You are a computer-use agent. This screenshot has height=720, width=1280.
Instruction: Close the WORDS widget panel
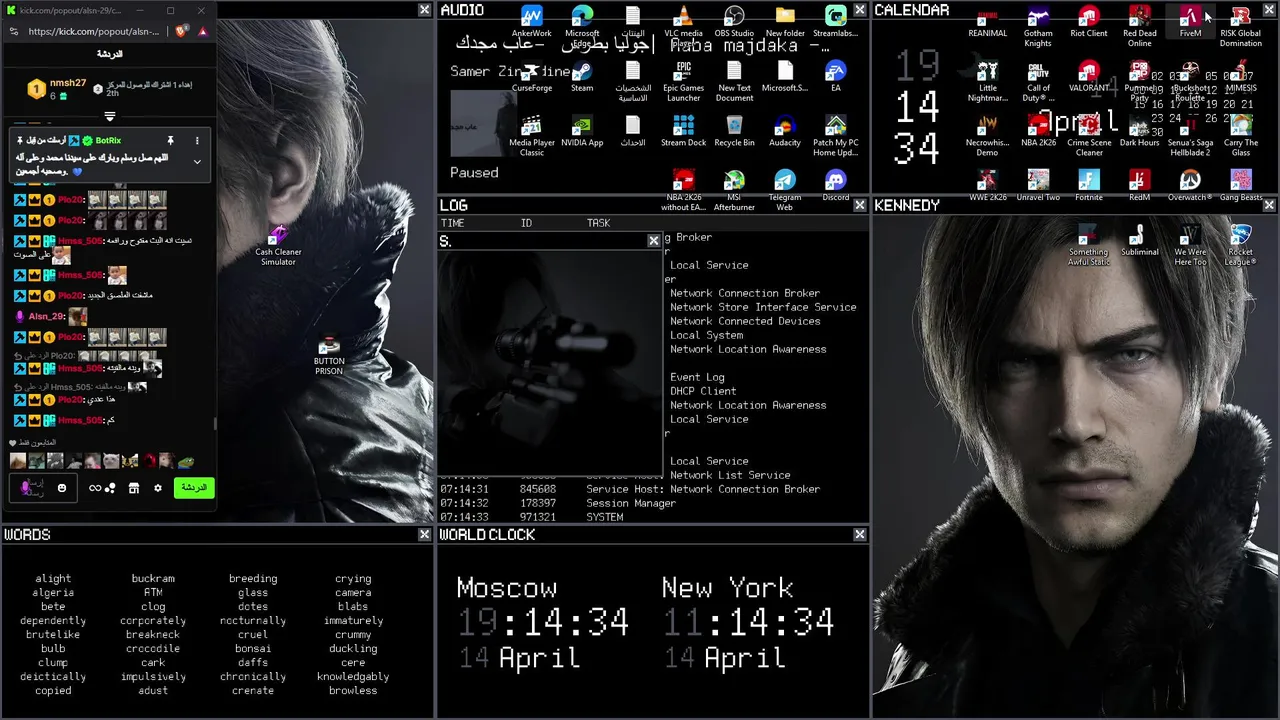(424, 535)
